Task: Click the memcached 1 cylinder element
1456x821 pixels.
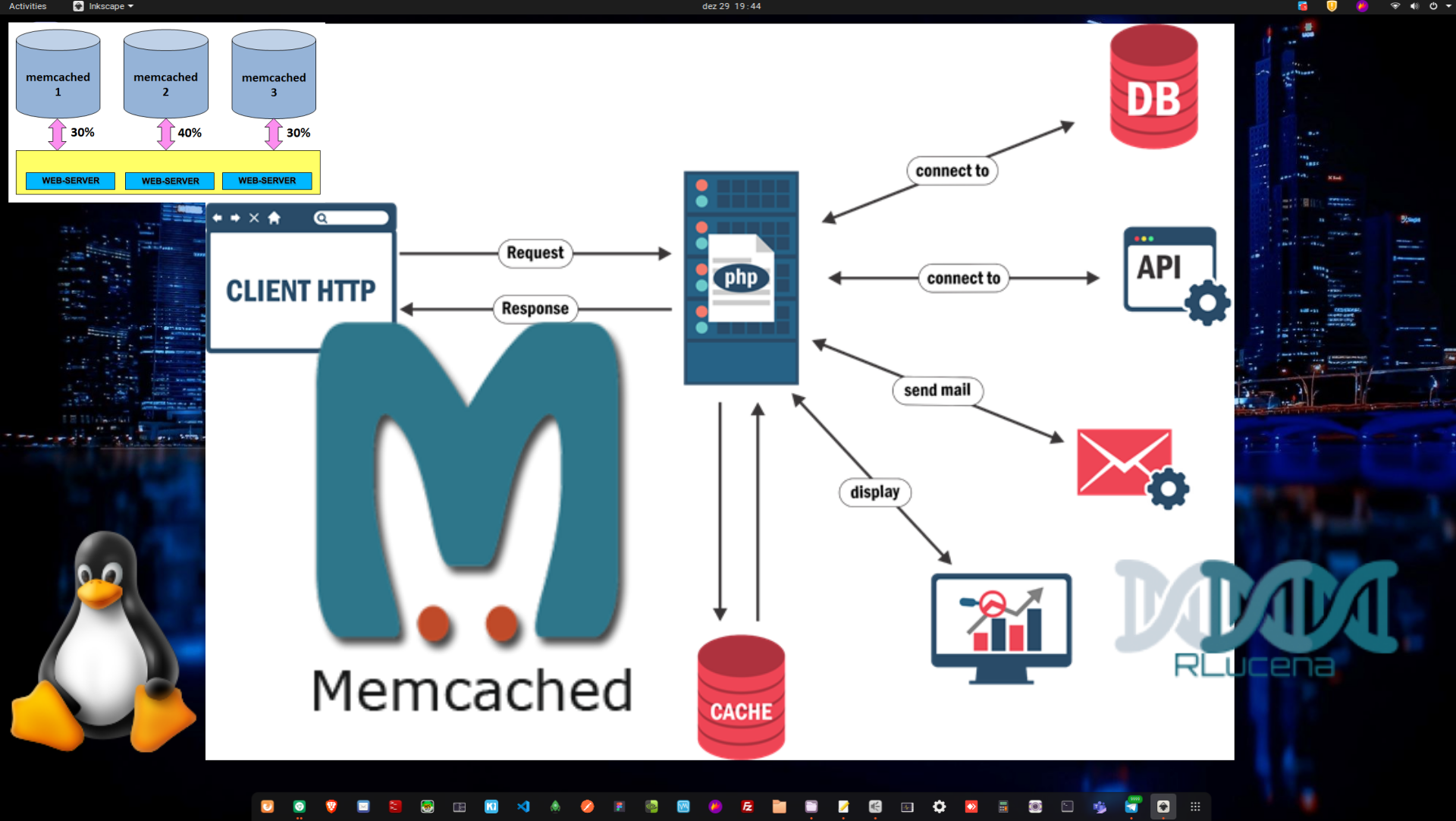Action: [x=55, y=70]
